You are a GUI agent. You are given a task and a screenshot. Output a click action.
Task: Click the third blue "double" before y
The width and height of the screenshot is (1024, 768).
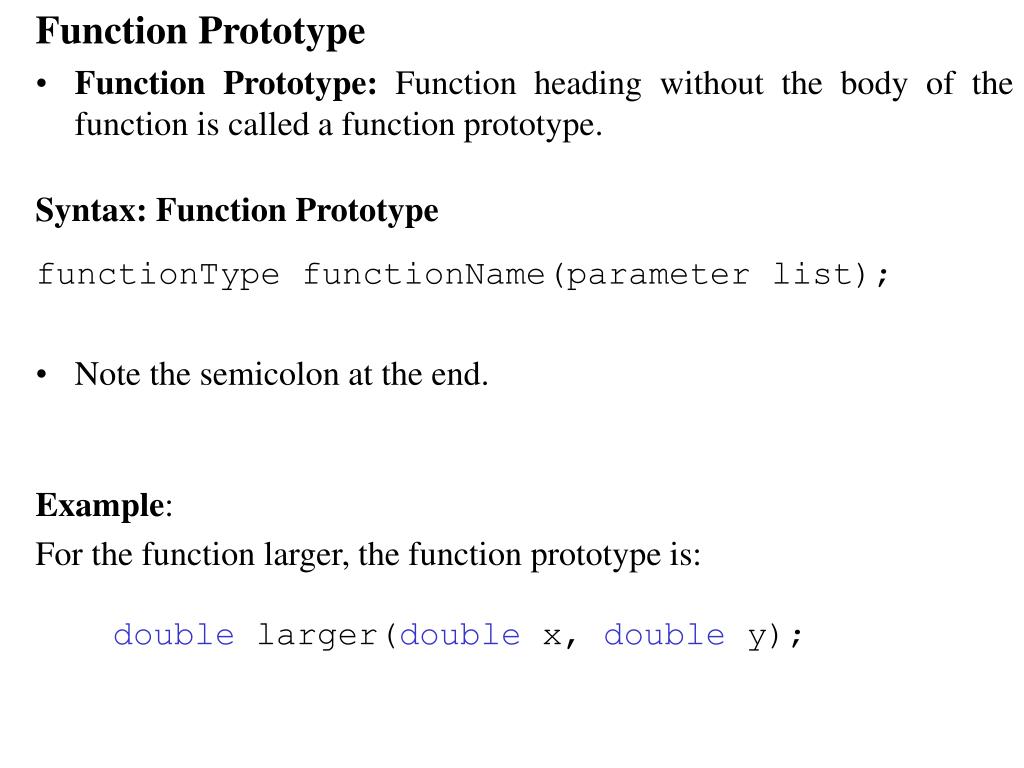tap(664, 635)
